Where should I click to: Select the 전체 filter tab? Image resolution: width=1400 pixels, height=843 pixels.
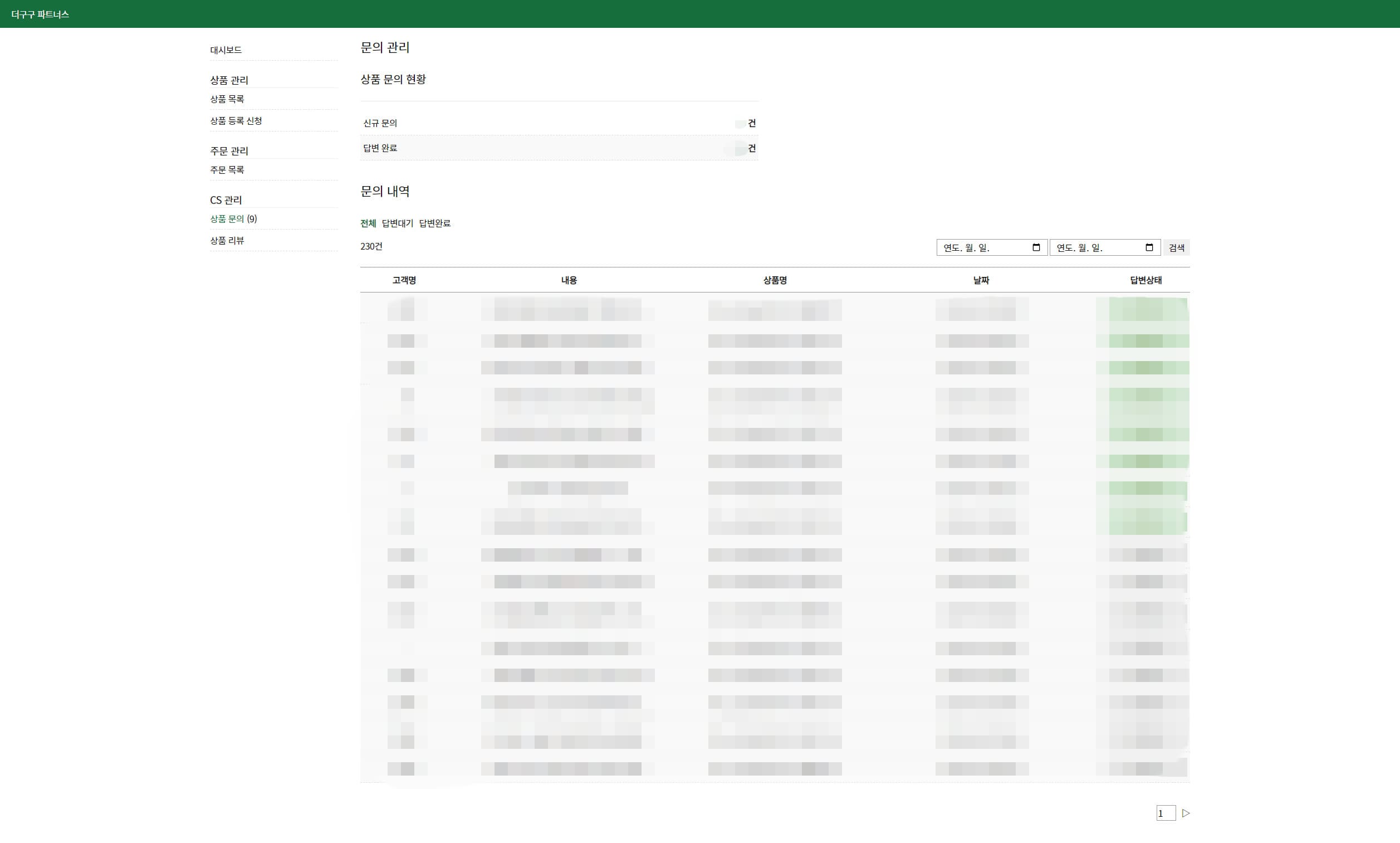pyautogui.click(x=368, y=223)
